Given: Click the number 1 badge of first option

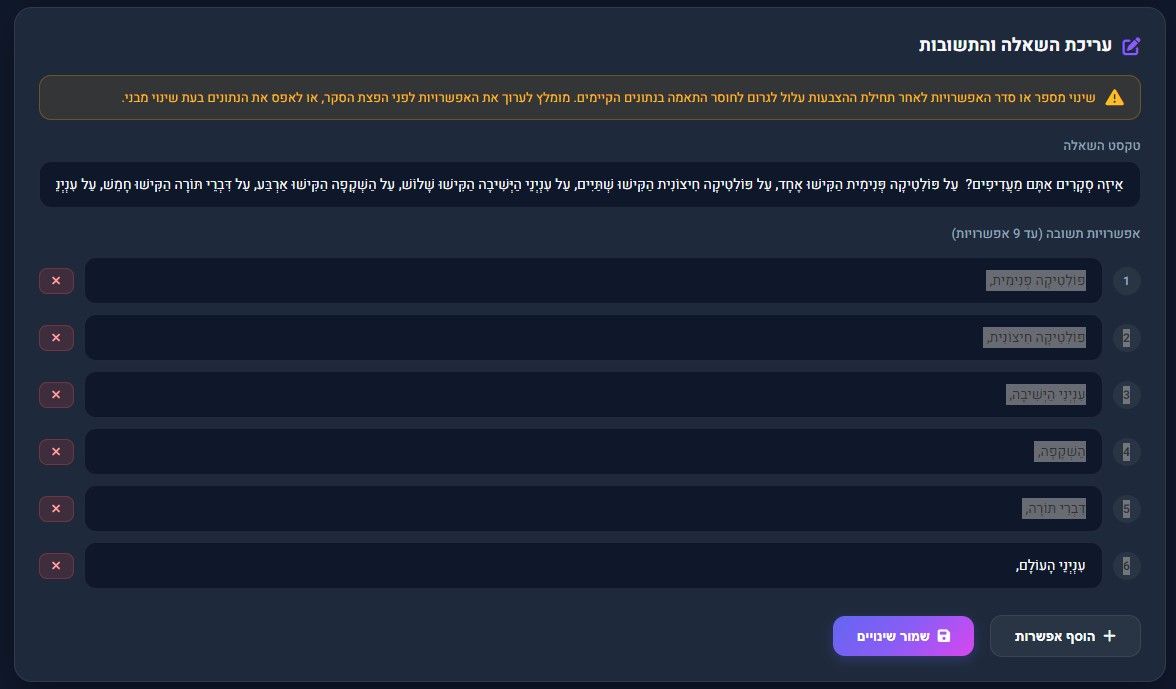Looking at the screenshot, I should click(x=1126, y=280).
